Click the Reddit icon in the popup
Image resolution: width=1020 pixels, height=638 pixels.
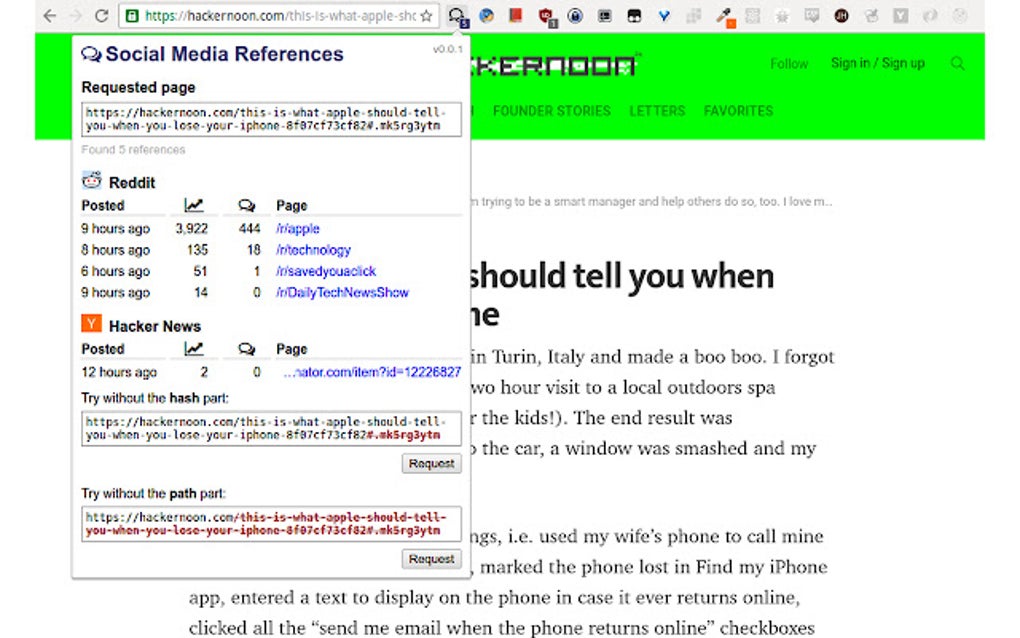click(89, 180)
